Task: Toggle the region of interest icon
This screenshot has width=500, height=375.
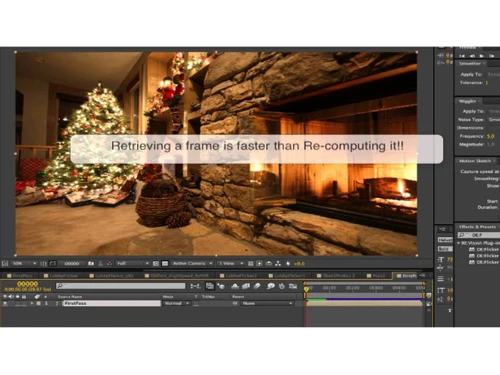Action: point(156,263)
